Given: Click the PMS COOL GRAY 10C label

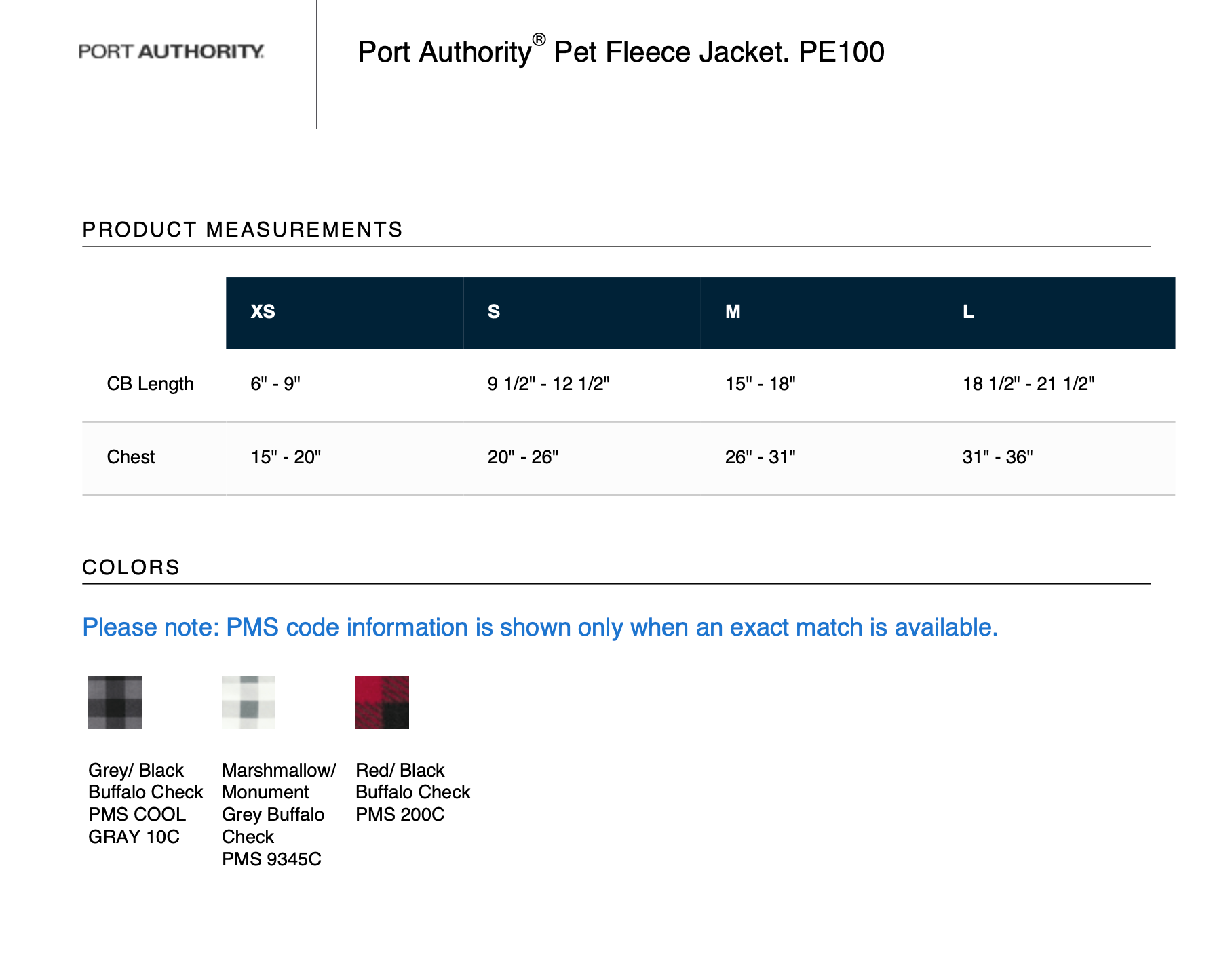Looking at the screenshot, I should (x=136, y=825).
